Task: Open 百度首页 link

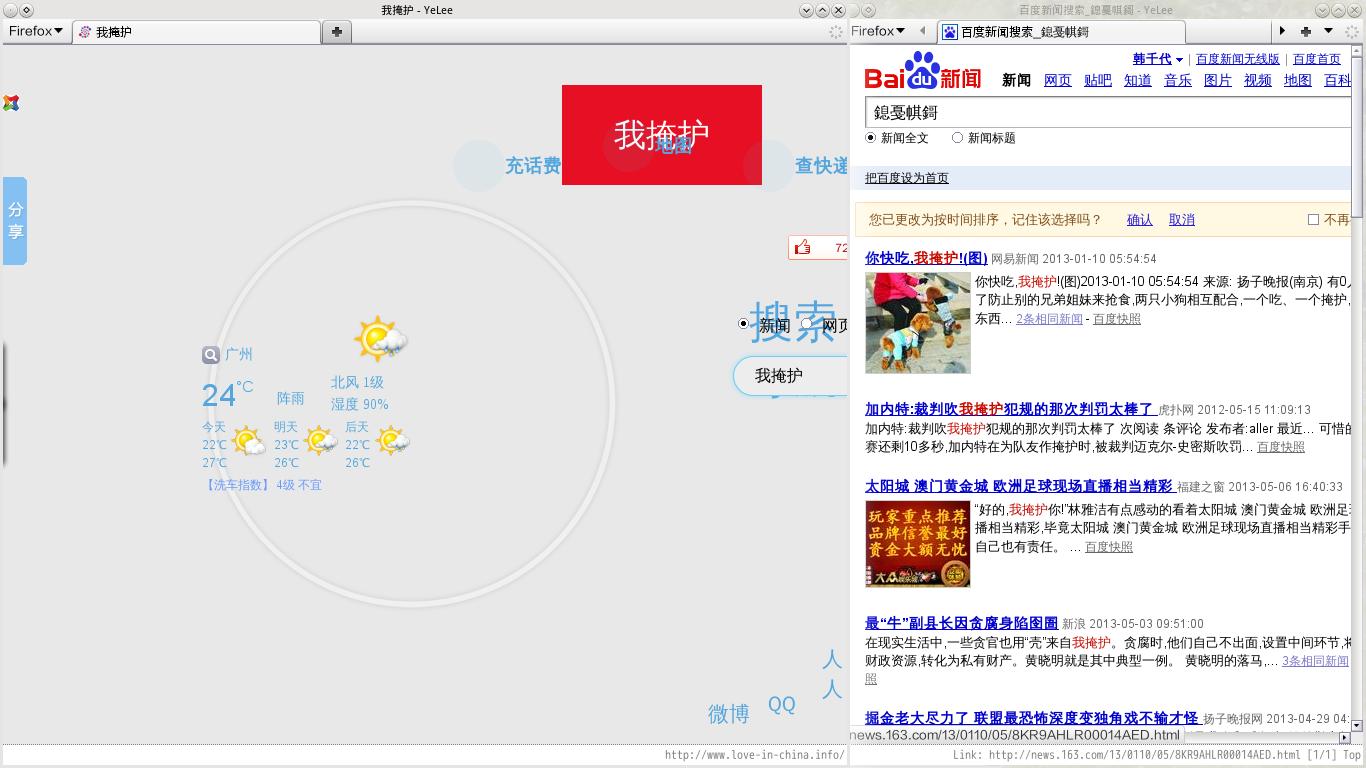Action: [1317, 59]
